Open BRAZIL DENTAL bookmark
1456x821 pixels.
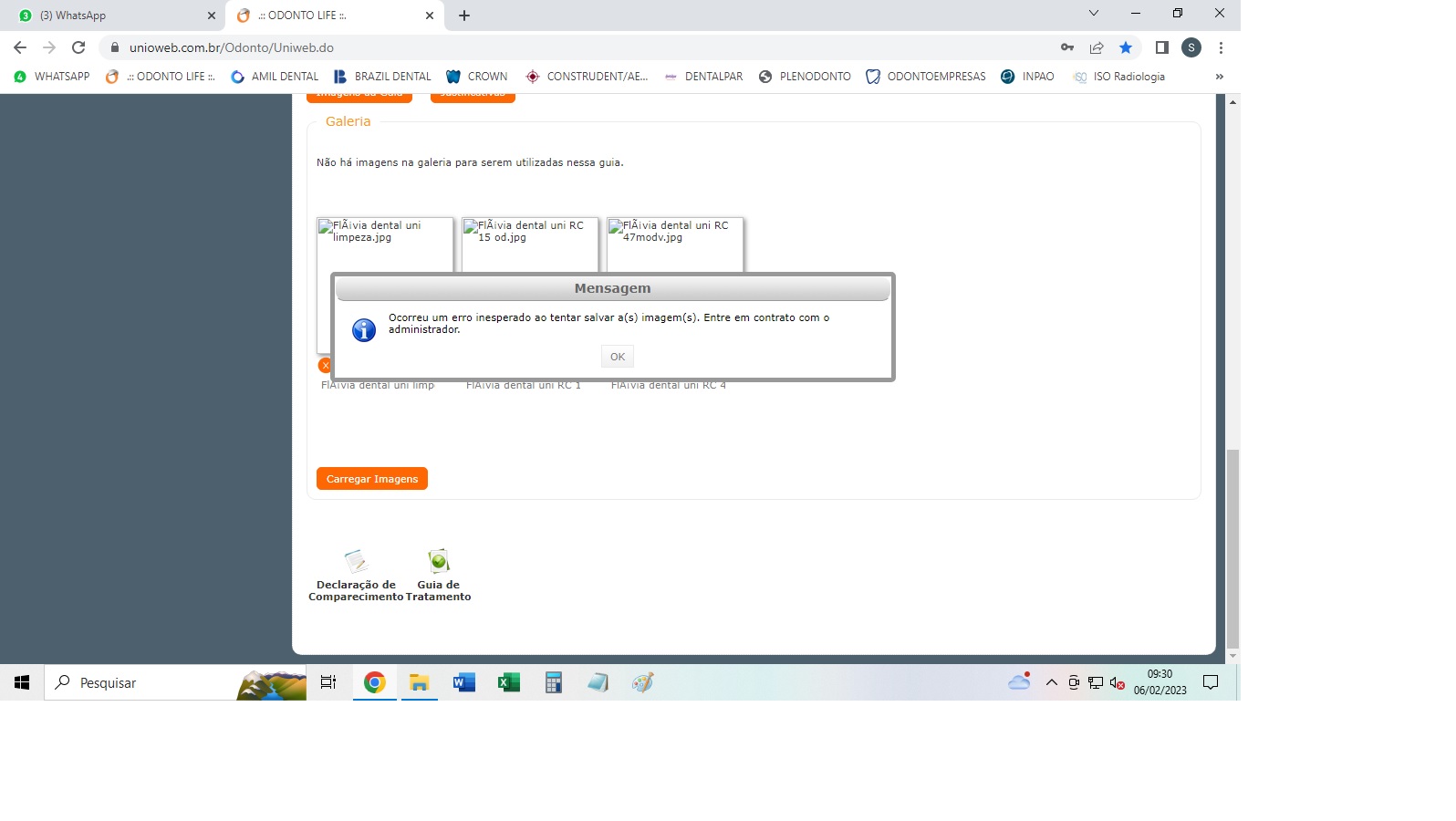coord(382,77)
